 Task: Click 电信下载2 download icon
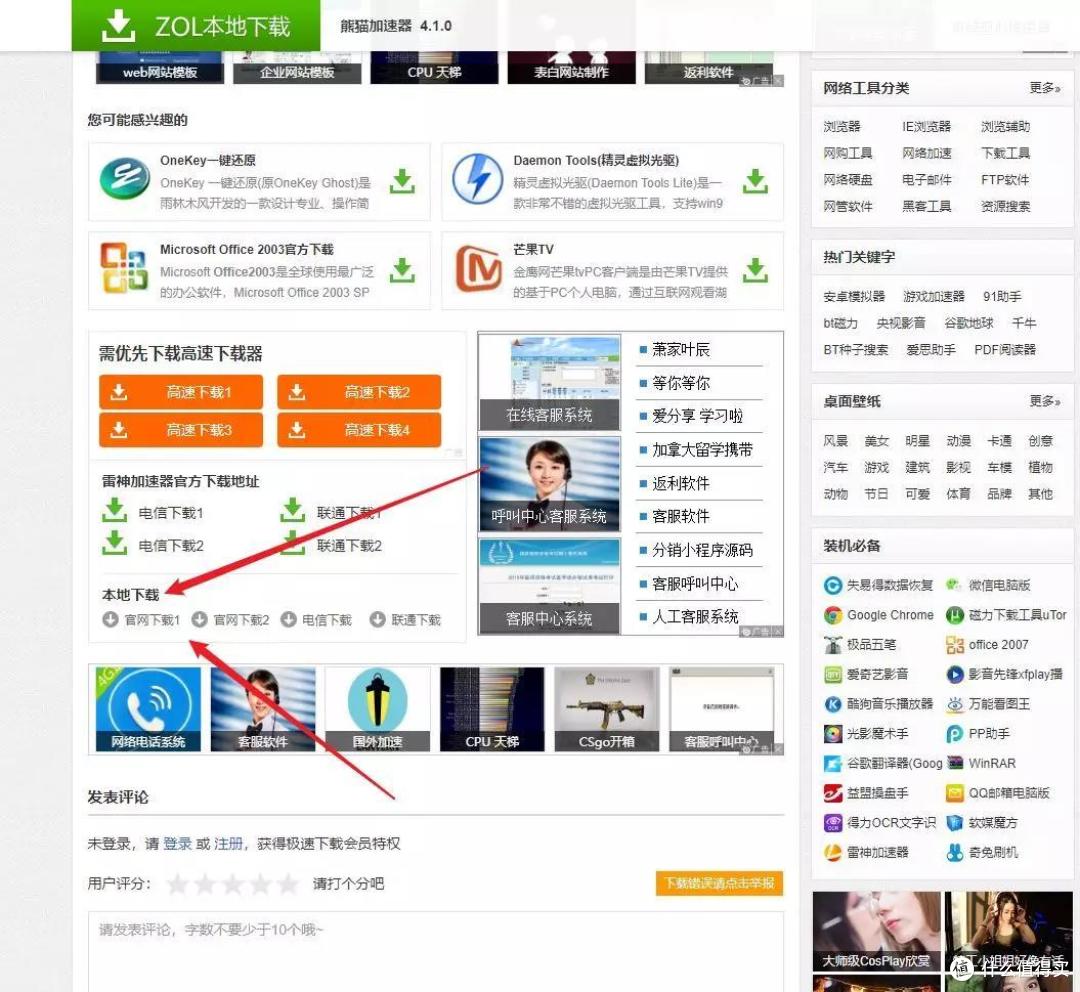[x=114, y=543]
